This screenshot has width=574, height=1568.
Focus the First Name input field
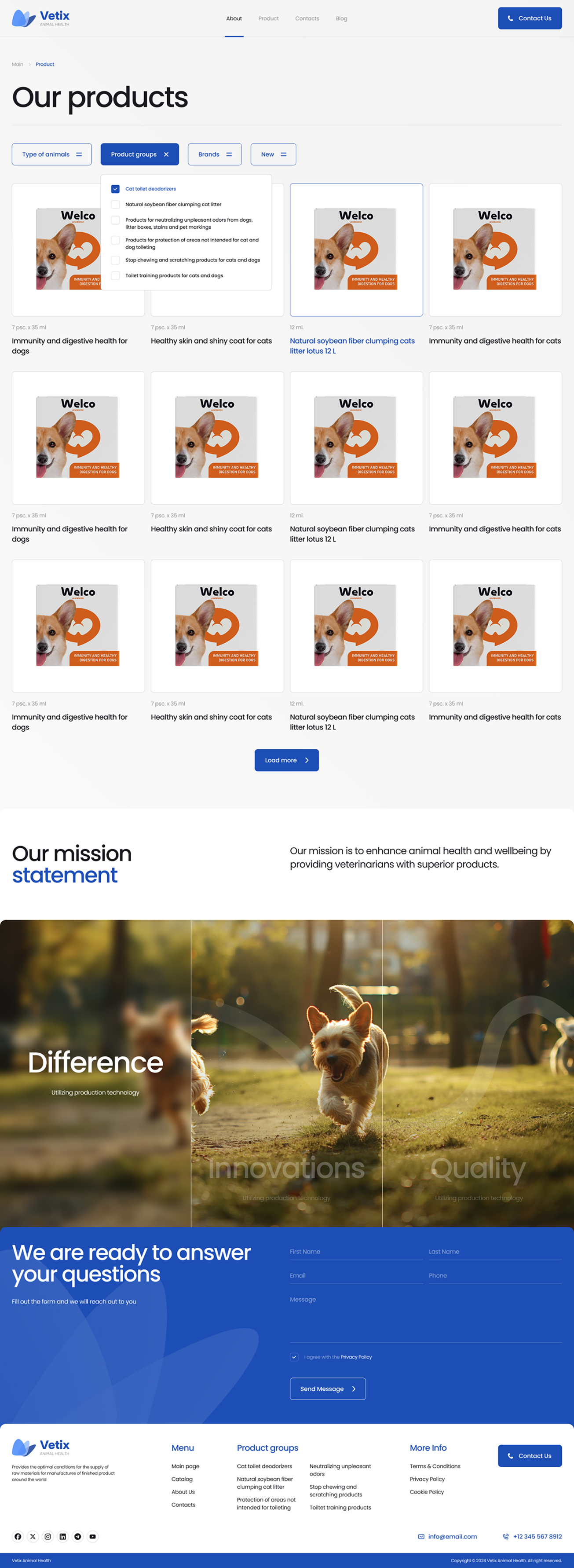point(356,1252)
